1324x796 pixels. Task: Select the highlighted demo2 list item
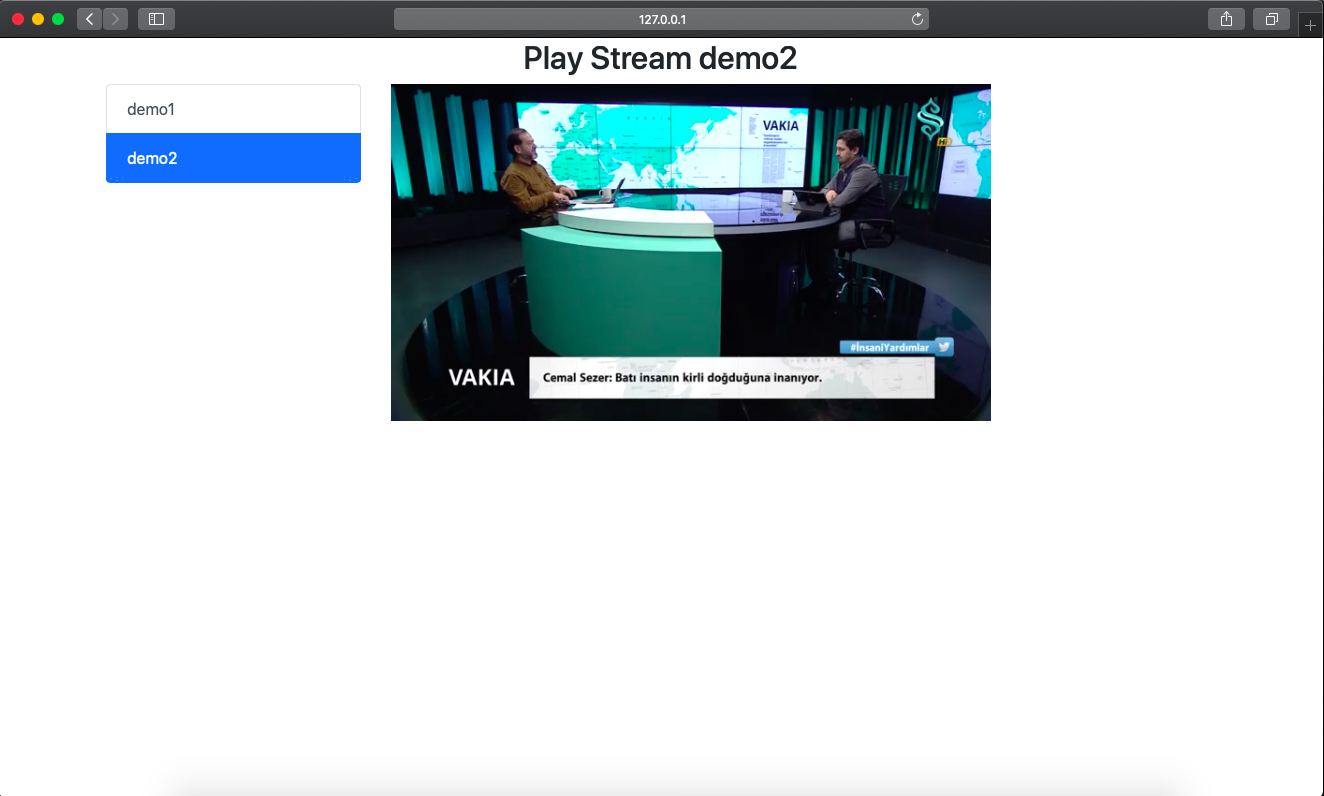click(x=233, y=158)
